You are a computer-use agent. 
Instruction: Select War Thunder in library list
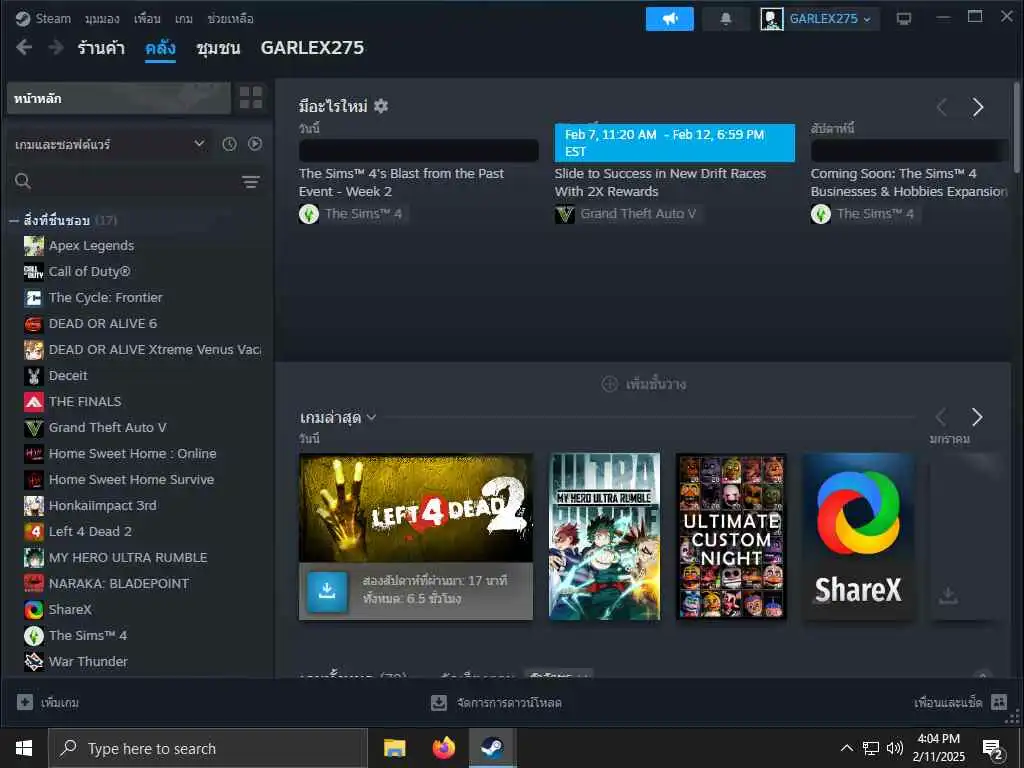tap(88, 662)
